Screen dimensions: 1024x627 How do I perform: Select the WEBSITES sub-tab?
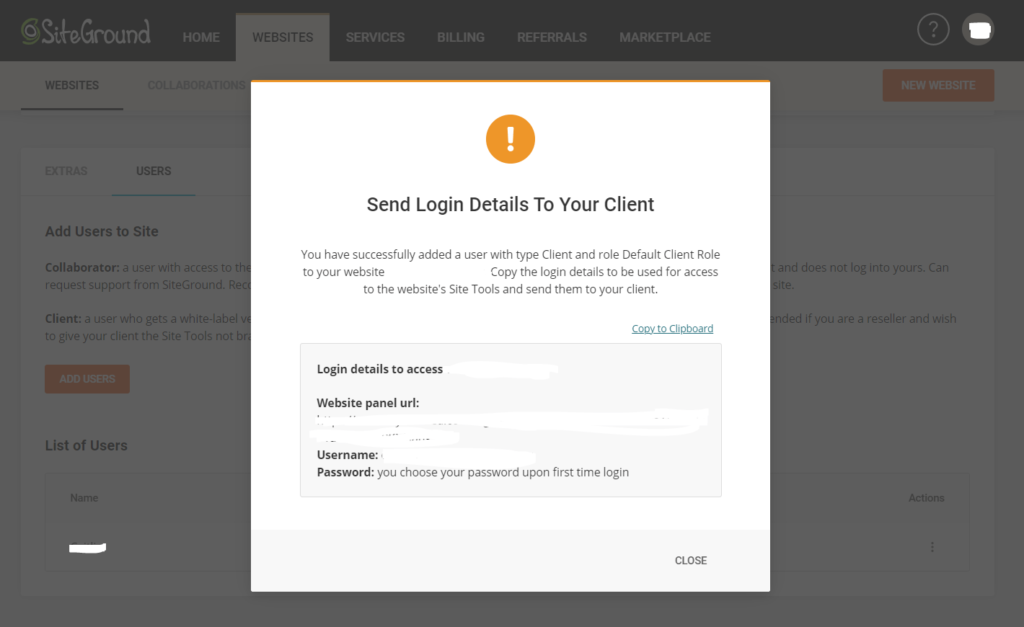tap(72, 86)
